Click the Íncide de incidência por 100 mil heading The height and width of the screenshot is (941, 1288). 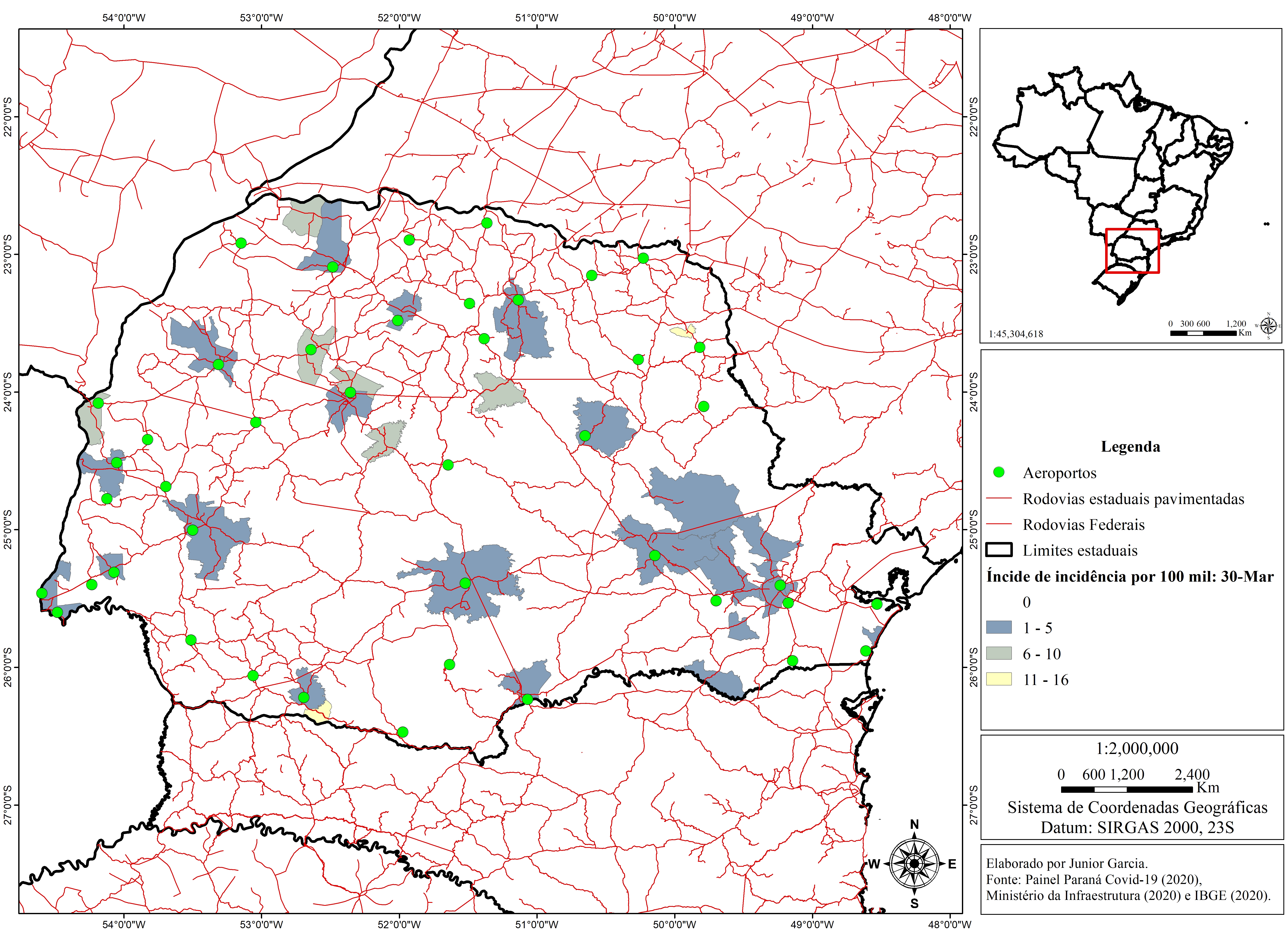[x=1130, y=576]
